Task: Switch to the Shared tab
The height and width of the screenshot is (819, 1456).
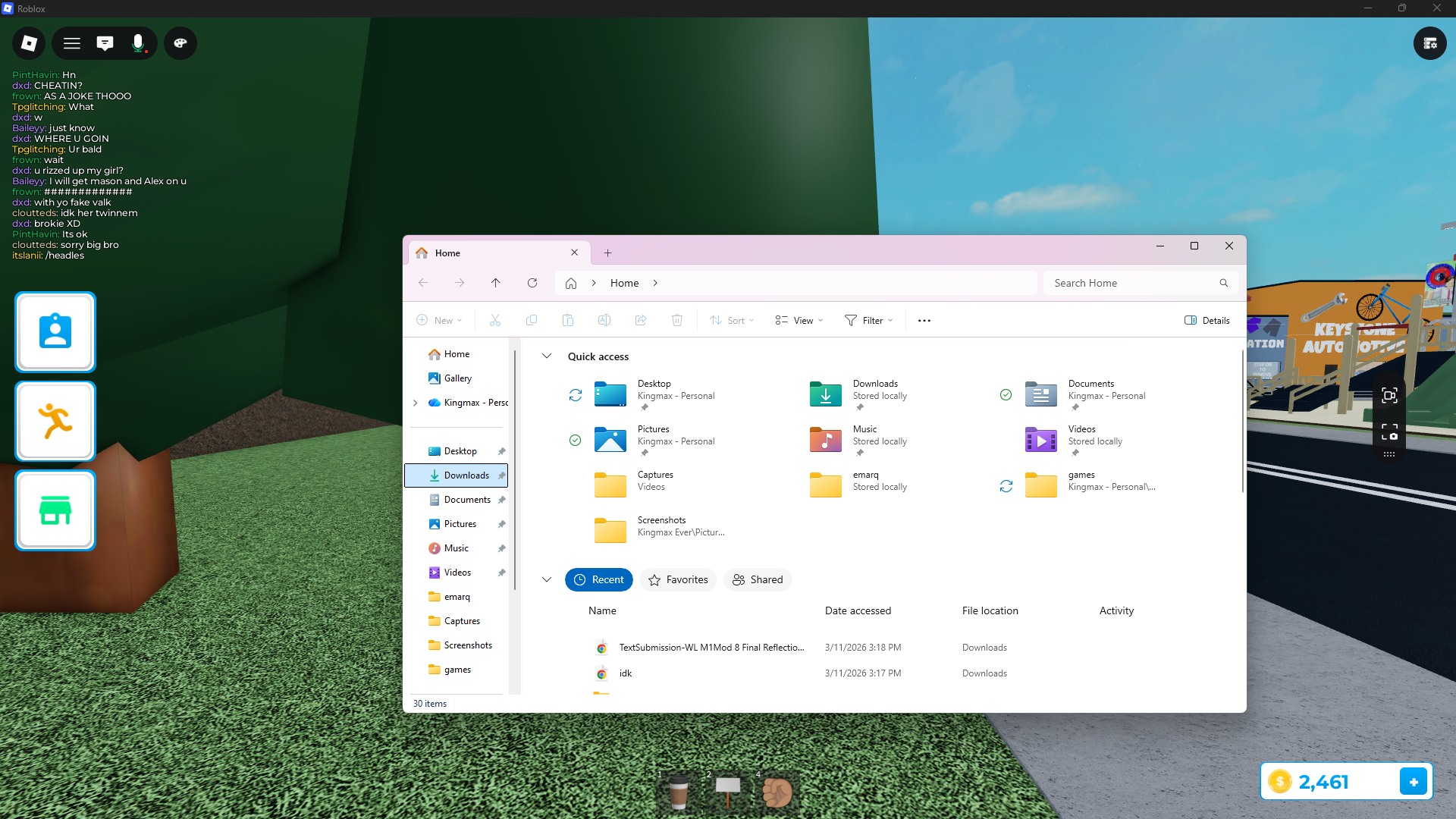Action: coord(758,579)
